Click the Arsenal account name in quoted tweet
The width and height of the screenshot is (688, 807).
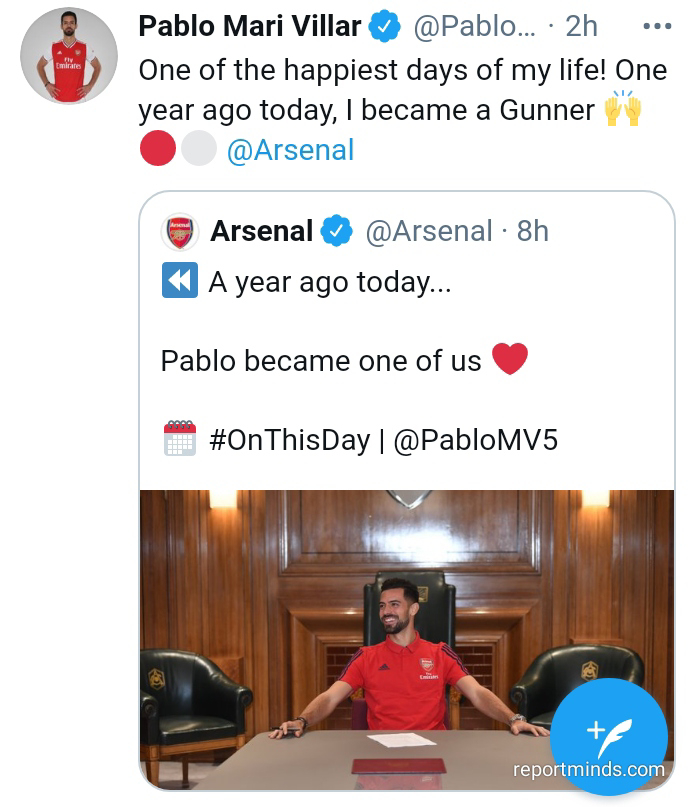pyautogui.click(x=262, y=232)
